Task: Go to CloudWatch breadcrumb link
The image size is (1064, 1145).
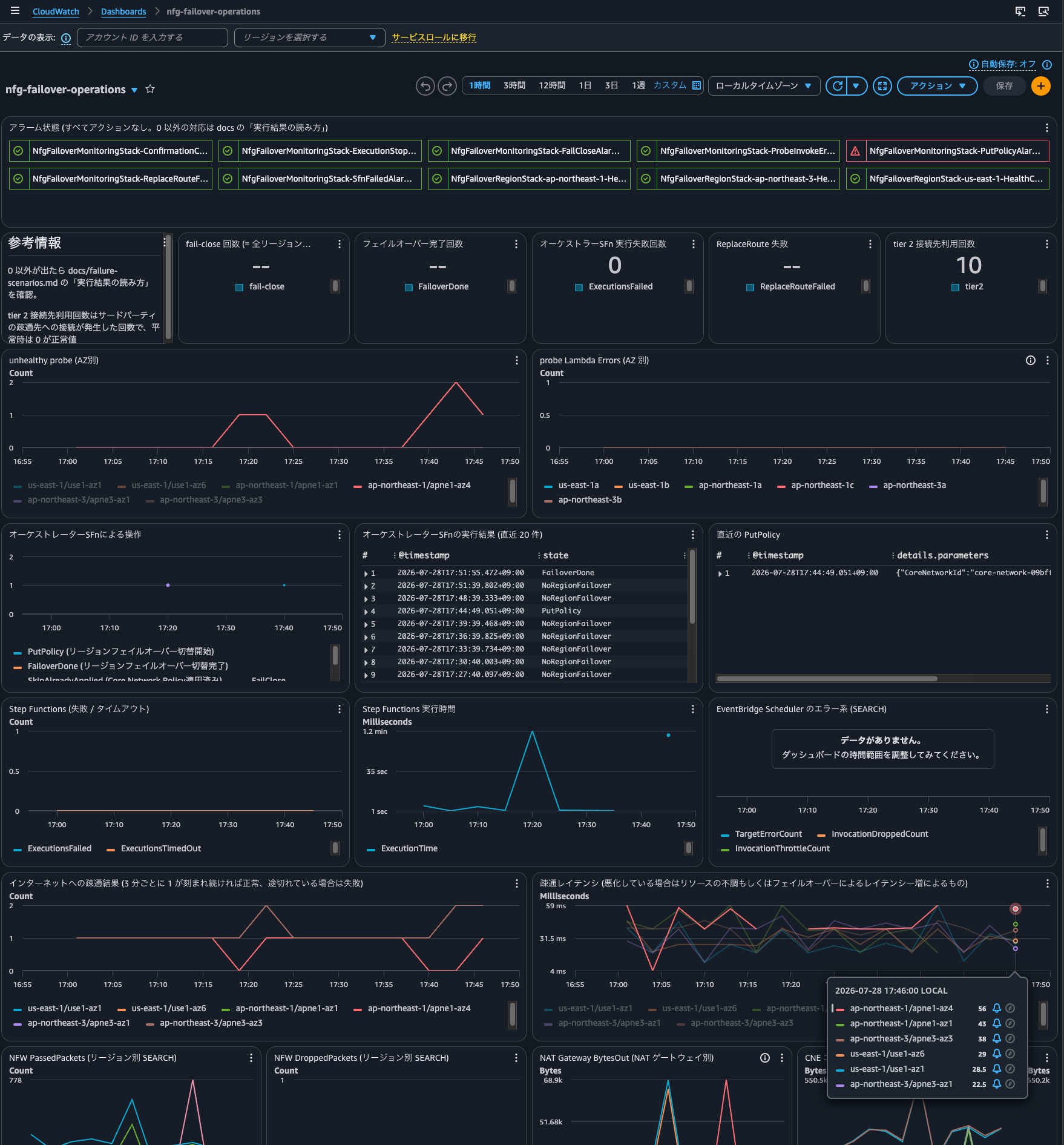Action: click(56, 12)
